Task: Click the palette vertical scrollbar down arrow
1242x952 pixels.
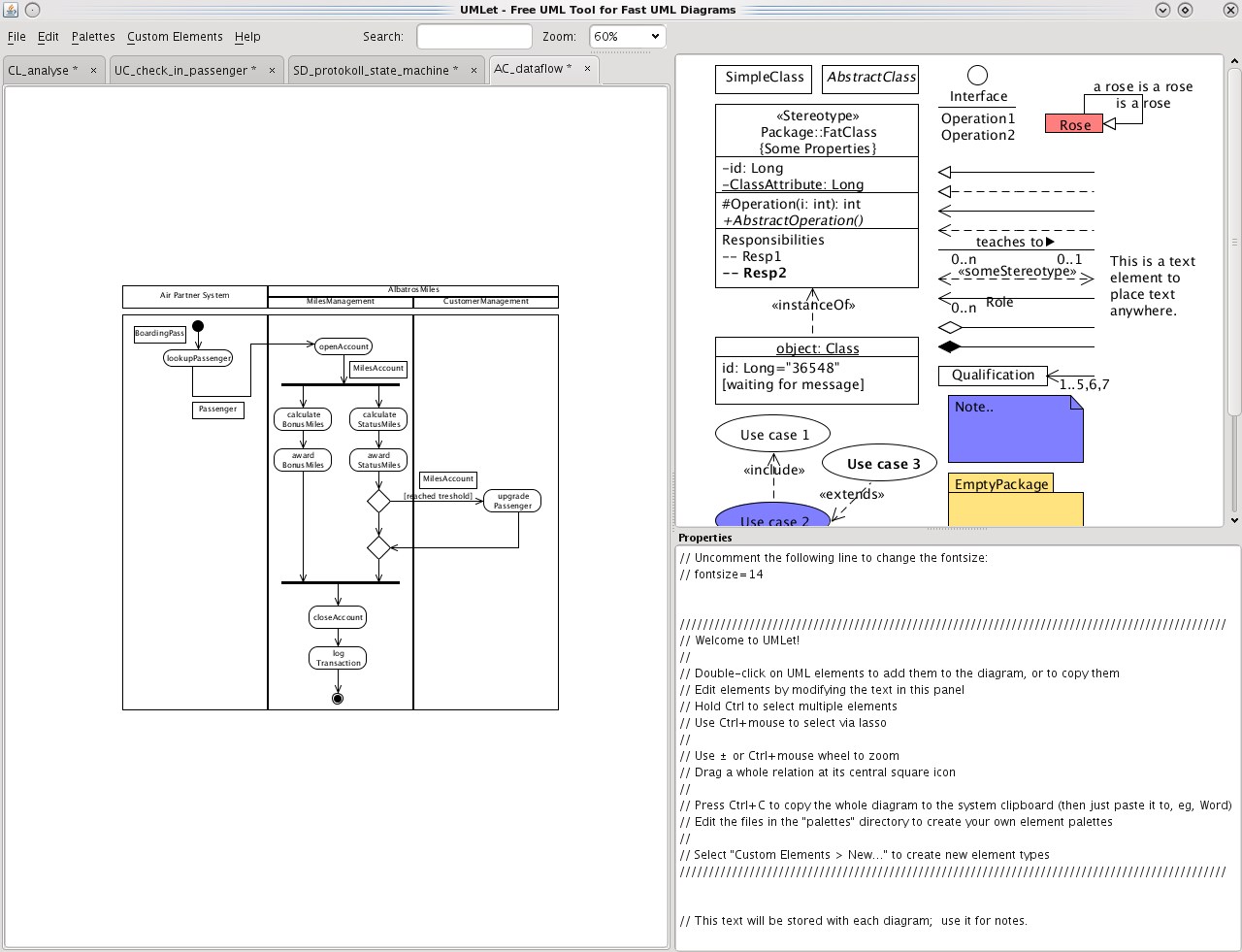Action: point(1234,520)
